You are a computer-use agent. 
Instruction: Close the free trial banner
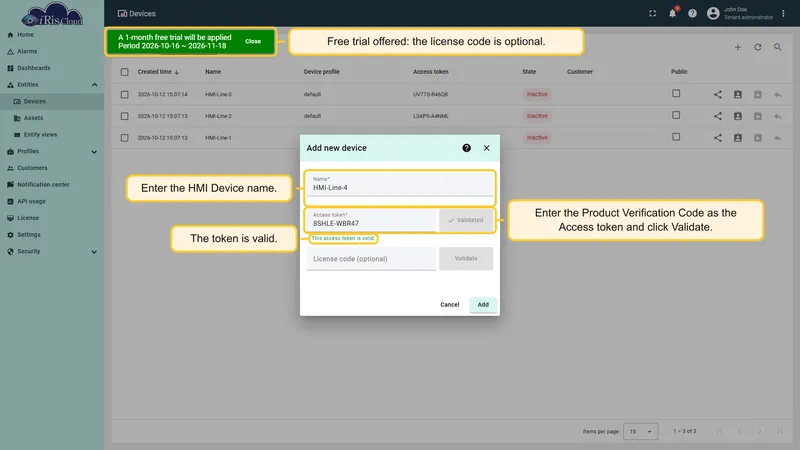tap(253, 41)
